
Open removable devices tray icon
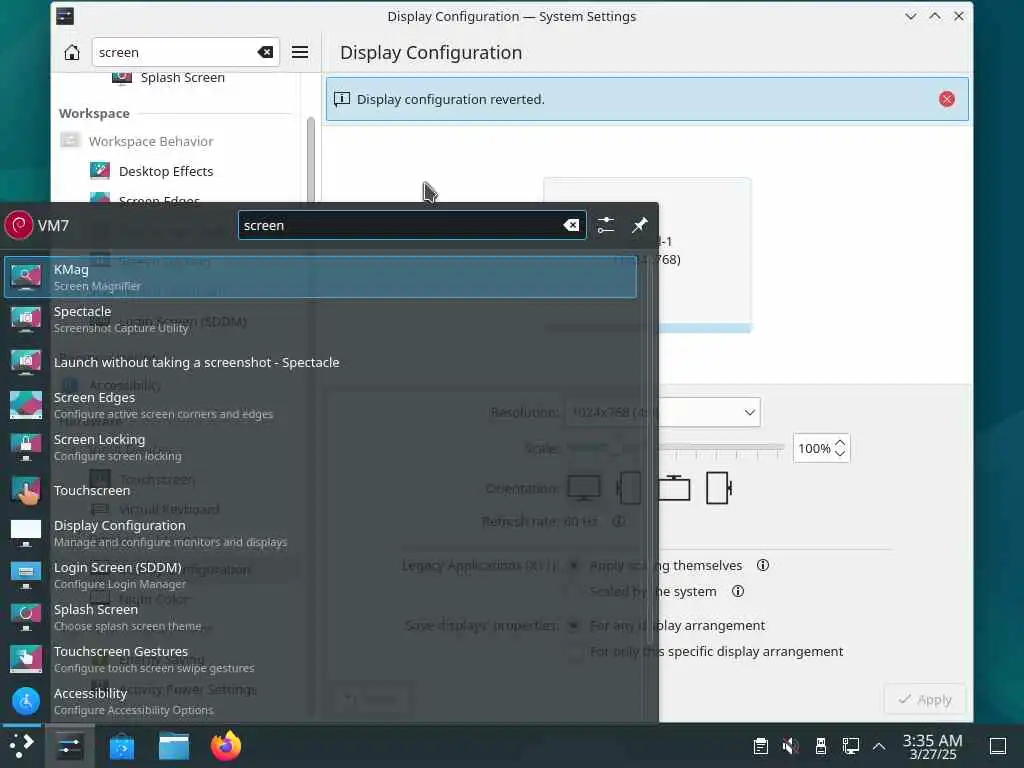click(x=821, y=746)
